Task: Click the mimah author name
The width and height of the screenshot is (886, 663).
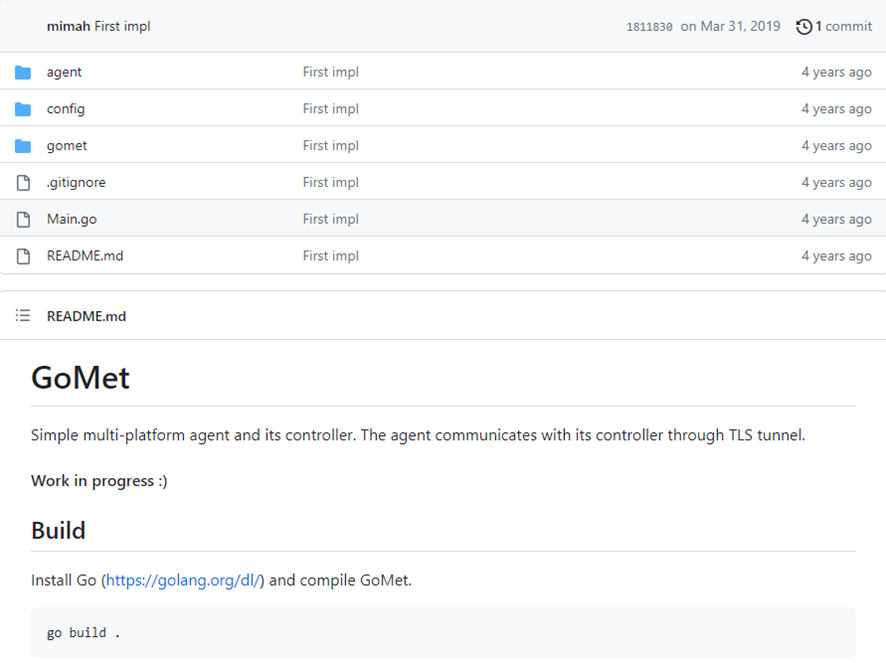Action: [x=68, y=26]
